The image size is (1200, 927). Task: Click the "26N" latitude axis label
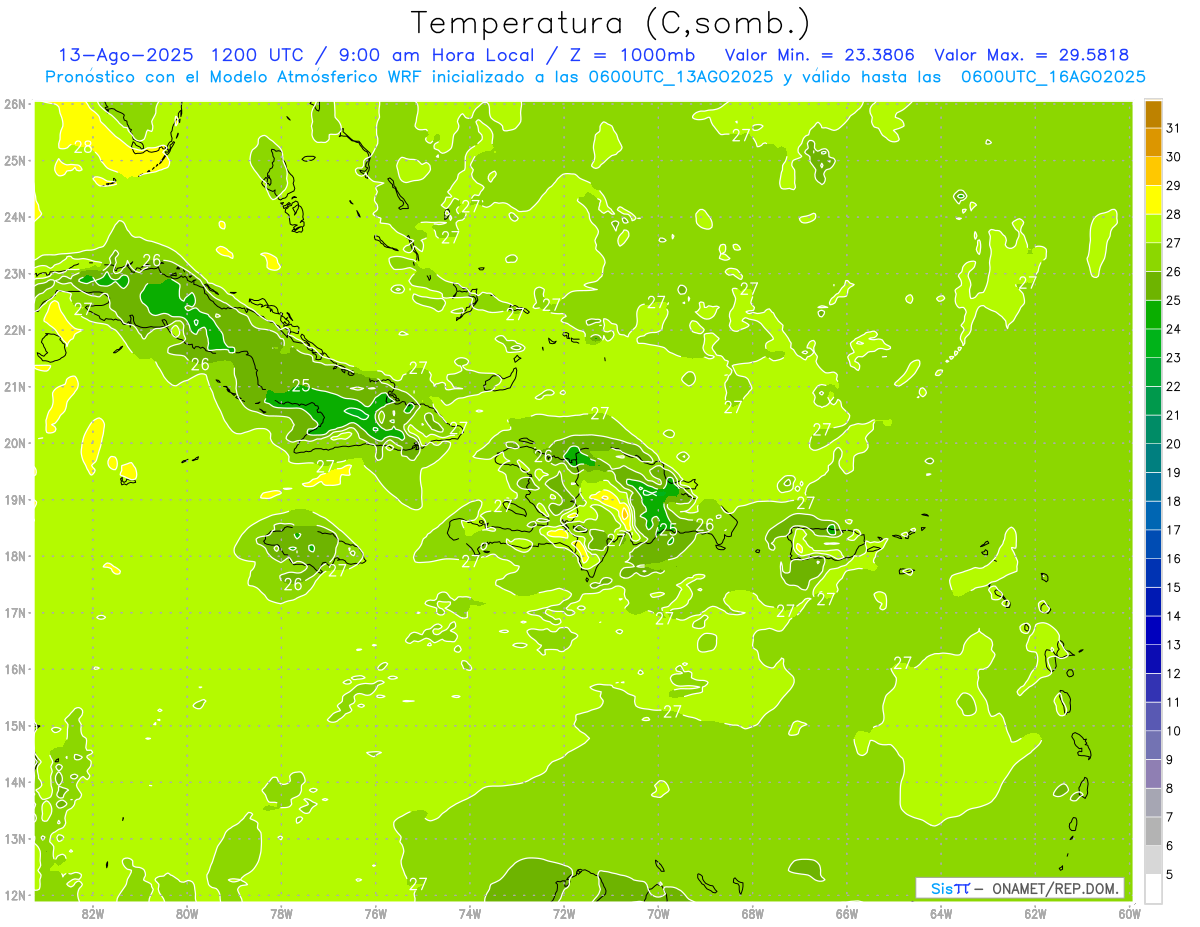point(15,104)
